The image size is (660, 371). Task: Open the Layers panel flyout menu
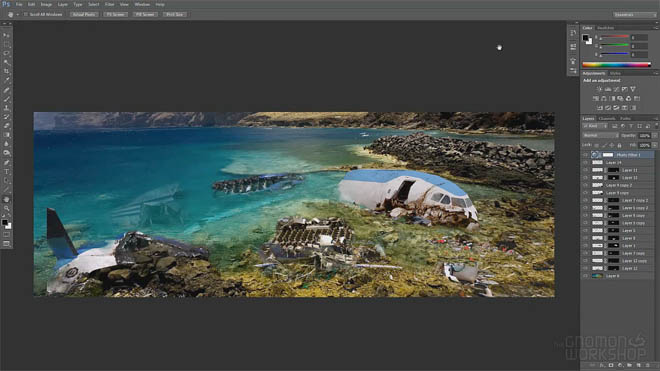[656, 119]
